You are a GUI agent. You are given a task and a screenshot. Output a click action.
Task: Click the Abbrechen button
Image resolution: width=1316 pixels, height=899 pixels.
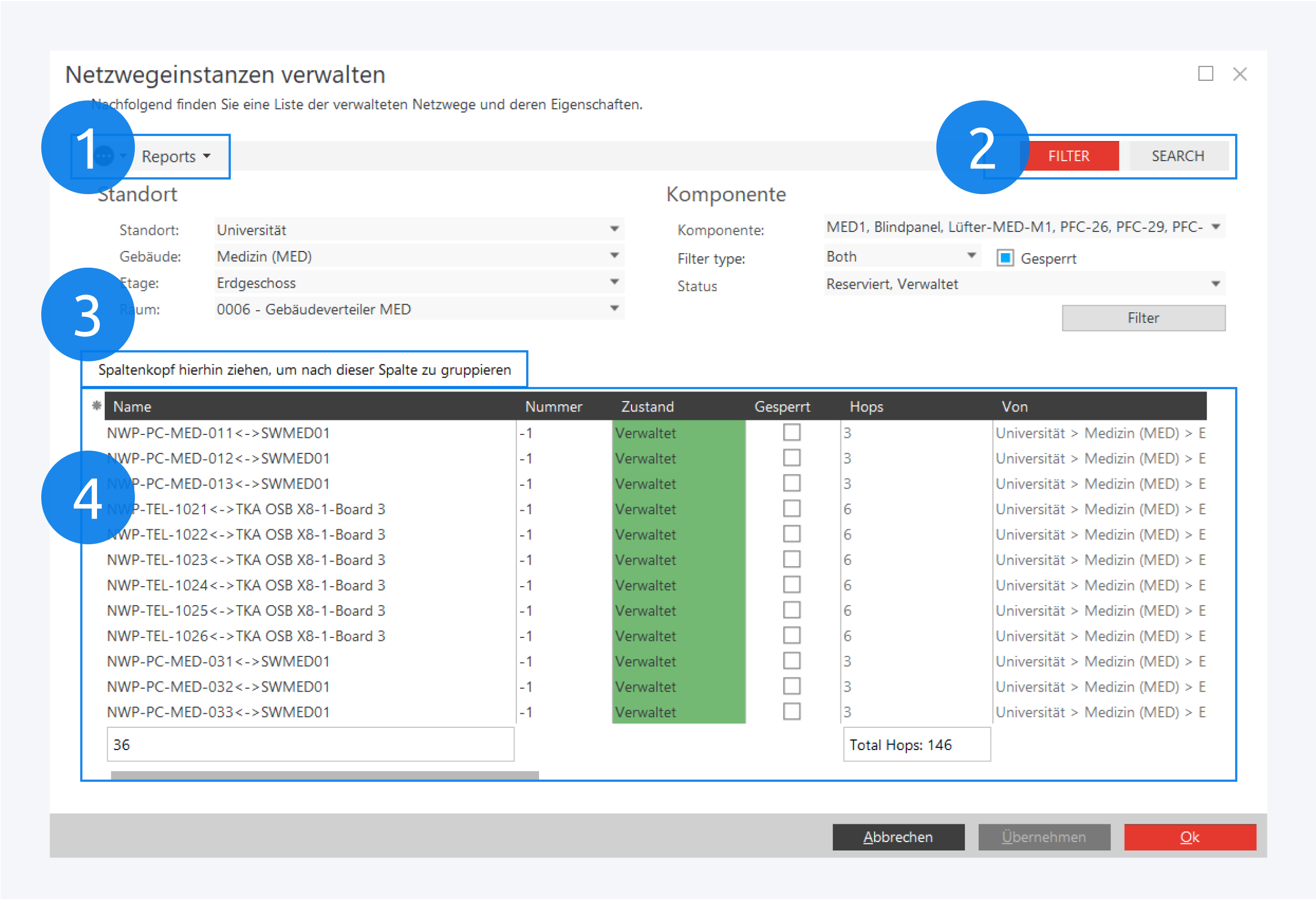click(897, 837)
